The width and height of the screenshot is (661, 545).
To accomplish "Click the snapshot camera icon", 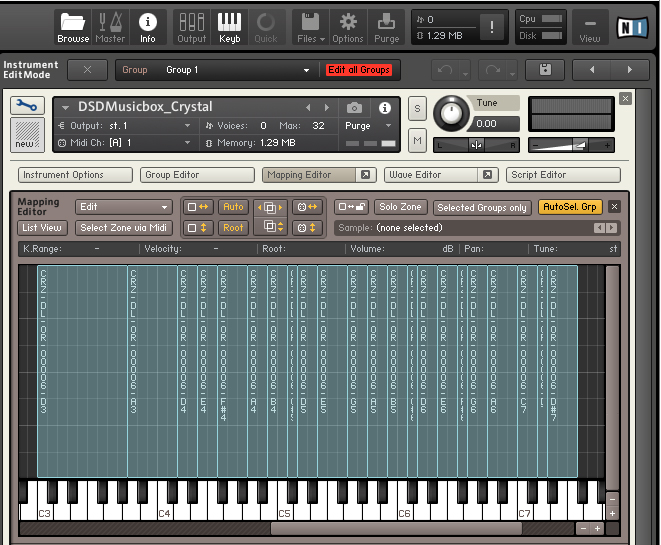I will coord(354,108).
